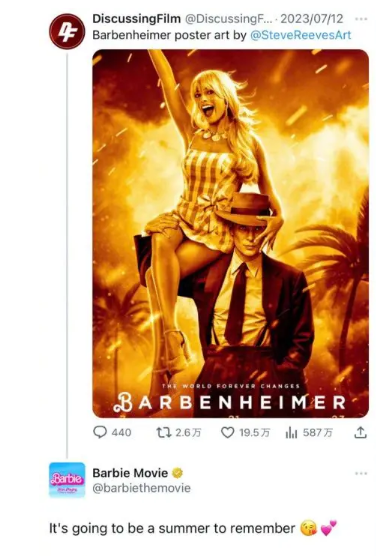Open DiscussingFilm account name link
The image size is (376, 556).
pyautogui.click(x=137, y=19)
